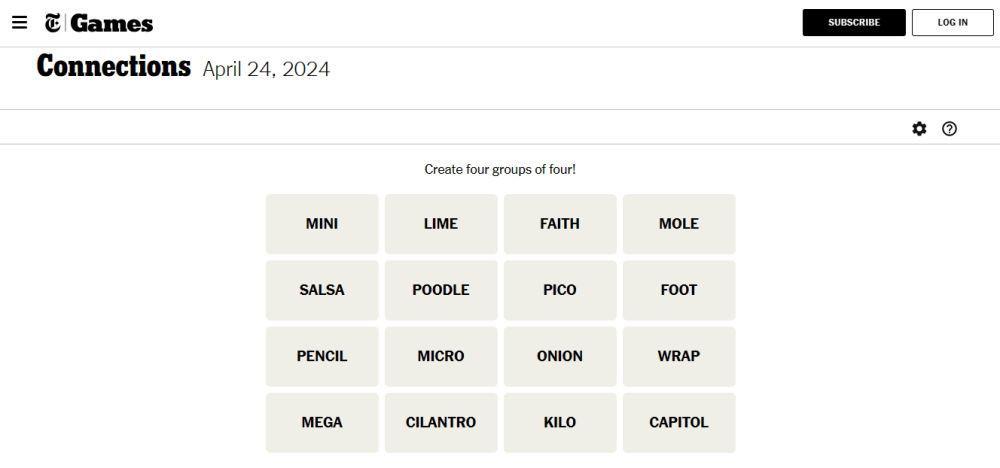Select the CILANTRO word tile
Screen dimensions: 1000x468
pos(441,423)
